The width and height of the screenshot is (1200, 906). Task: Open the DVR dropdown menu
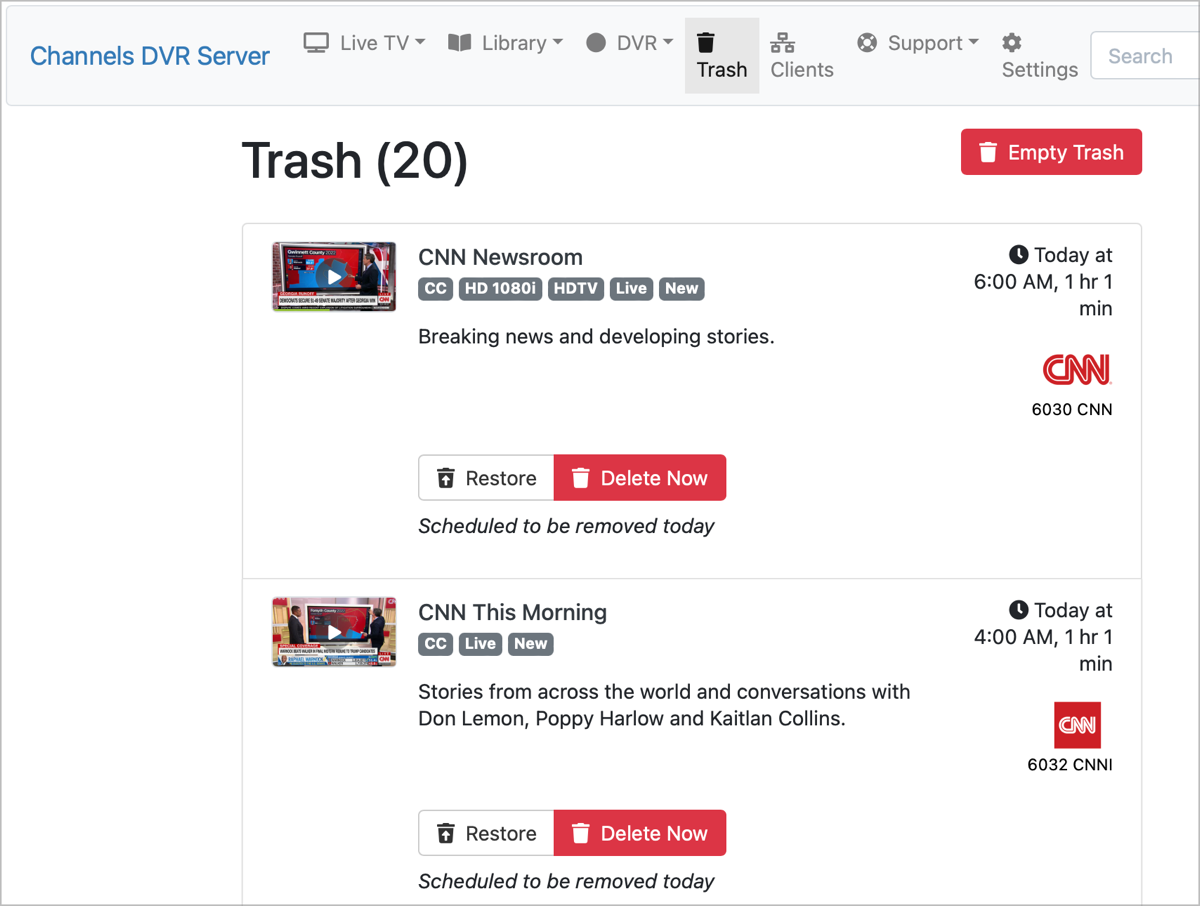pyautogui.click(x=645, y=43)
